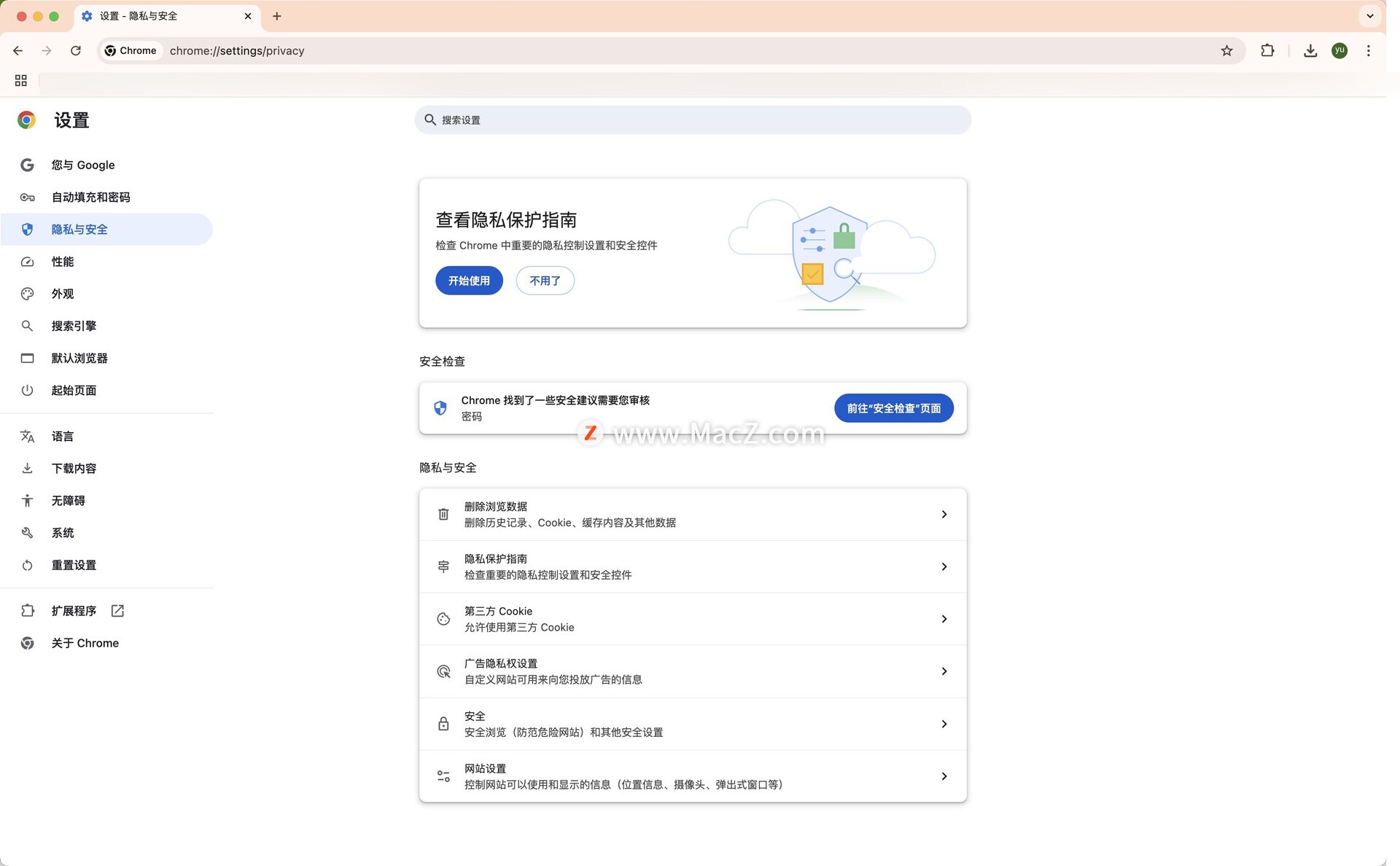Image resolution: width=1400 pixels, height=866 pixels.
Task: Click the signpost icon for 隐私保护指南
Action: coord(443,566)
